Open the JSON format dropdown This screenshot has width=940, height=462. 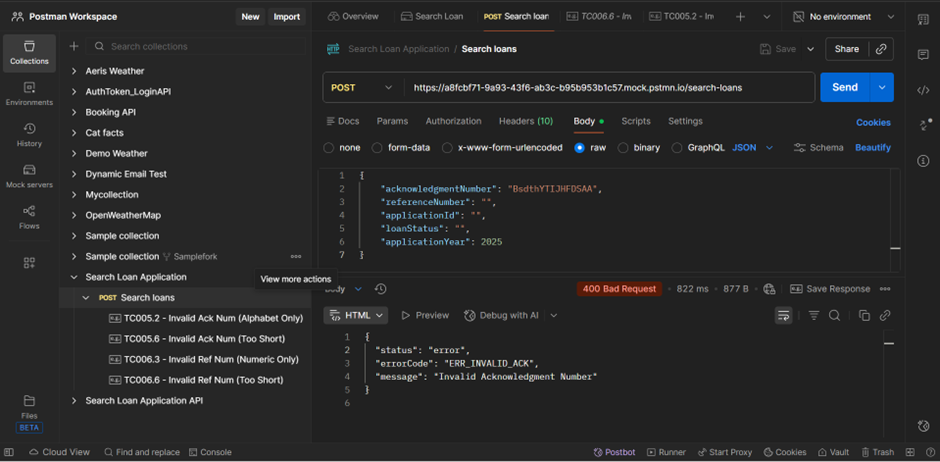point(752,147)
